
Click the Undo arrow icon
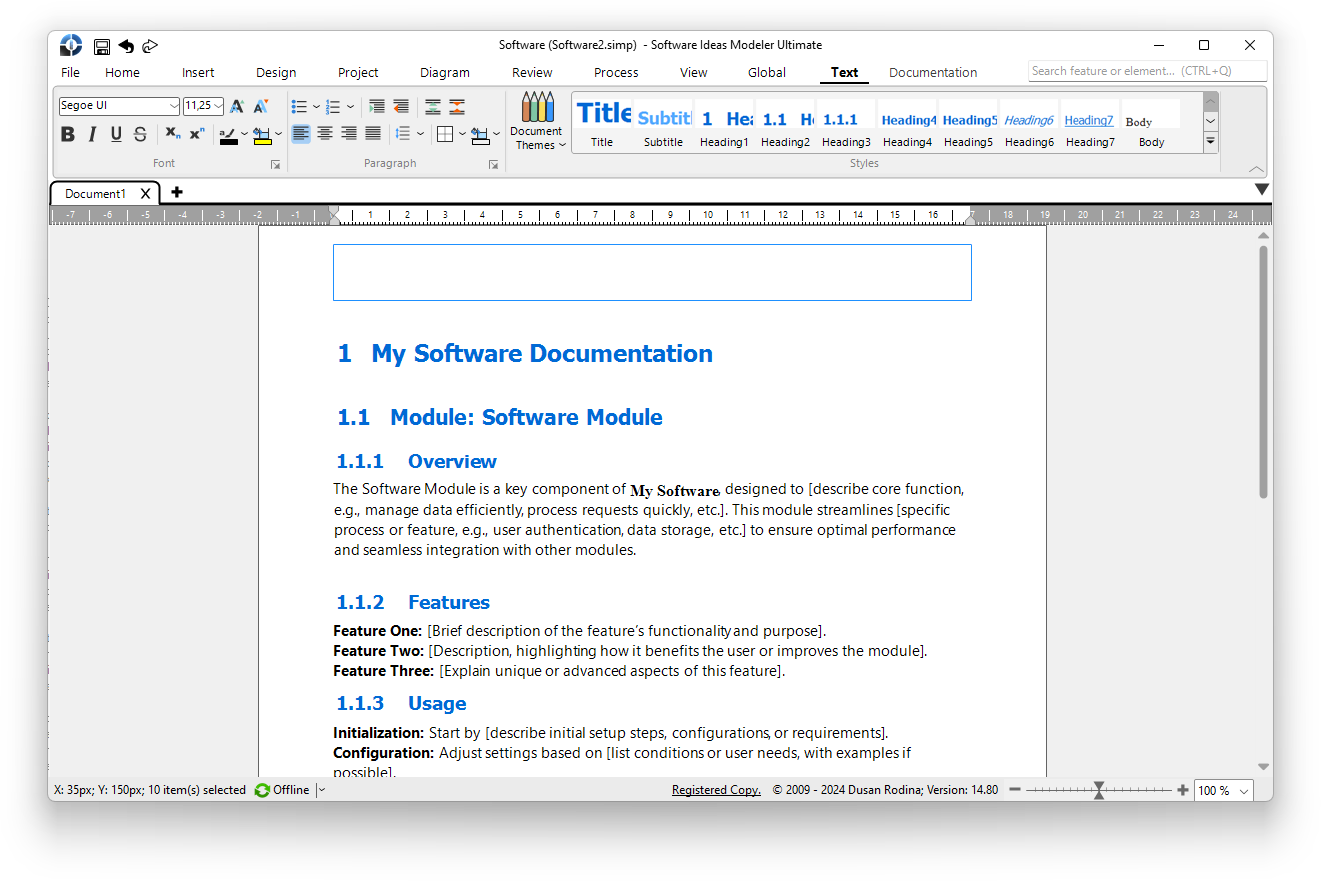[x=126, y=46]
